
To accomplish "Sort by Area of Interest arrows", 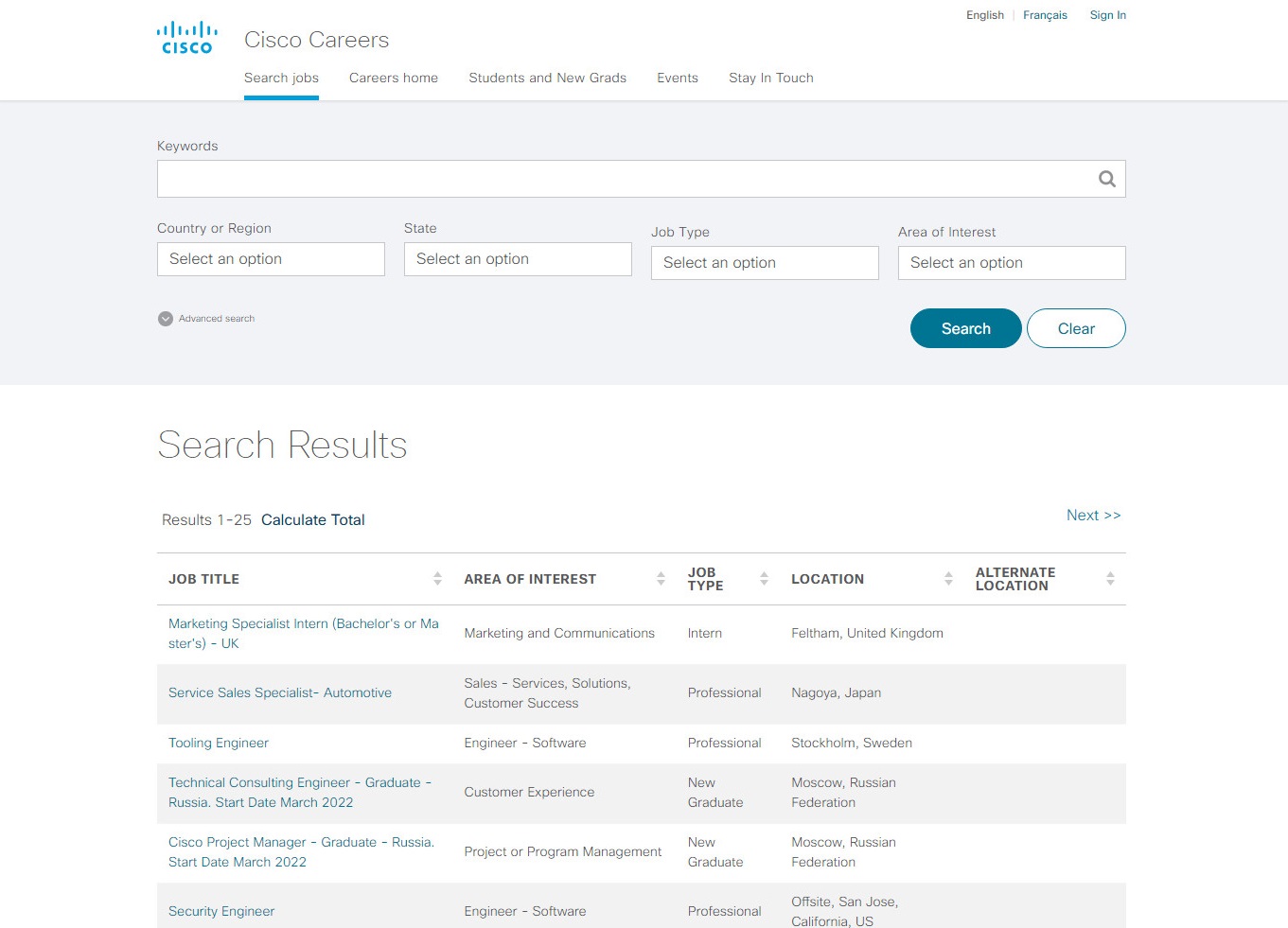I will (661, 579).
